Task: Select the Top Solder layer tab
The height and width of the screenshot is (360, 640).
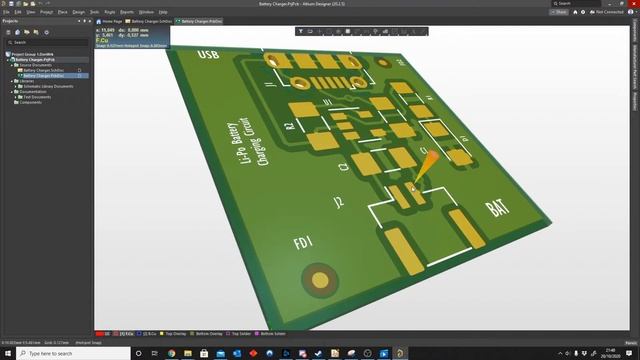Action: (x=238, y=334)
